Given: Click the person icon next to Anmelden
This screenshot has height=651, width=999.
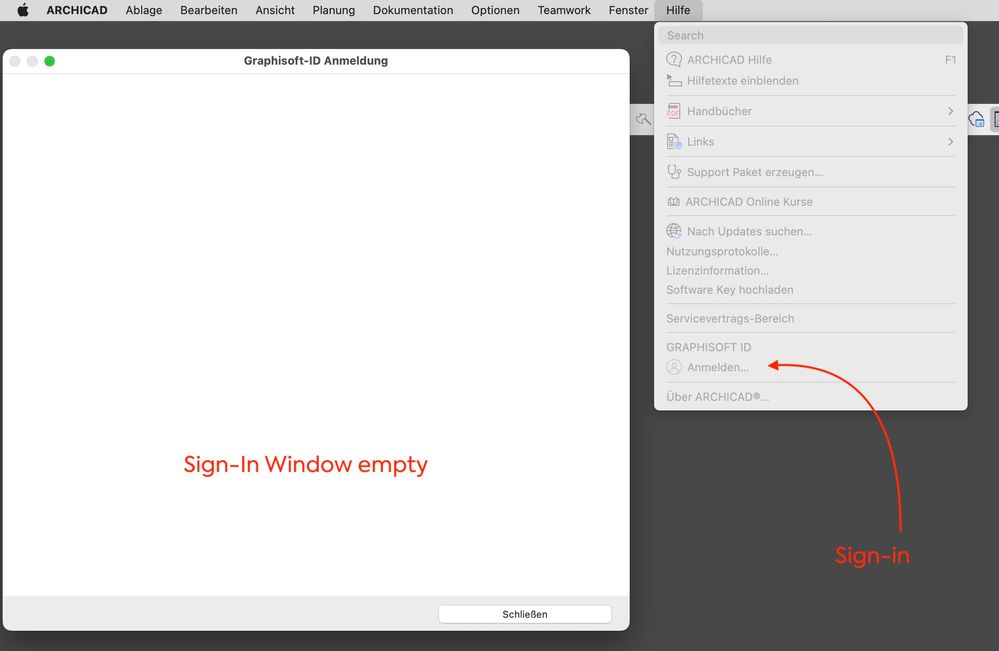Looking at the screenshot, I should 674,366.
